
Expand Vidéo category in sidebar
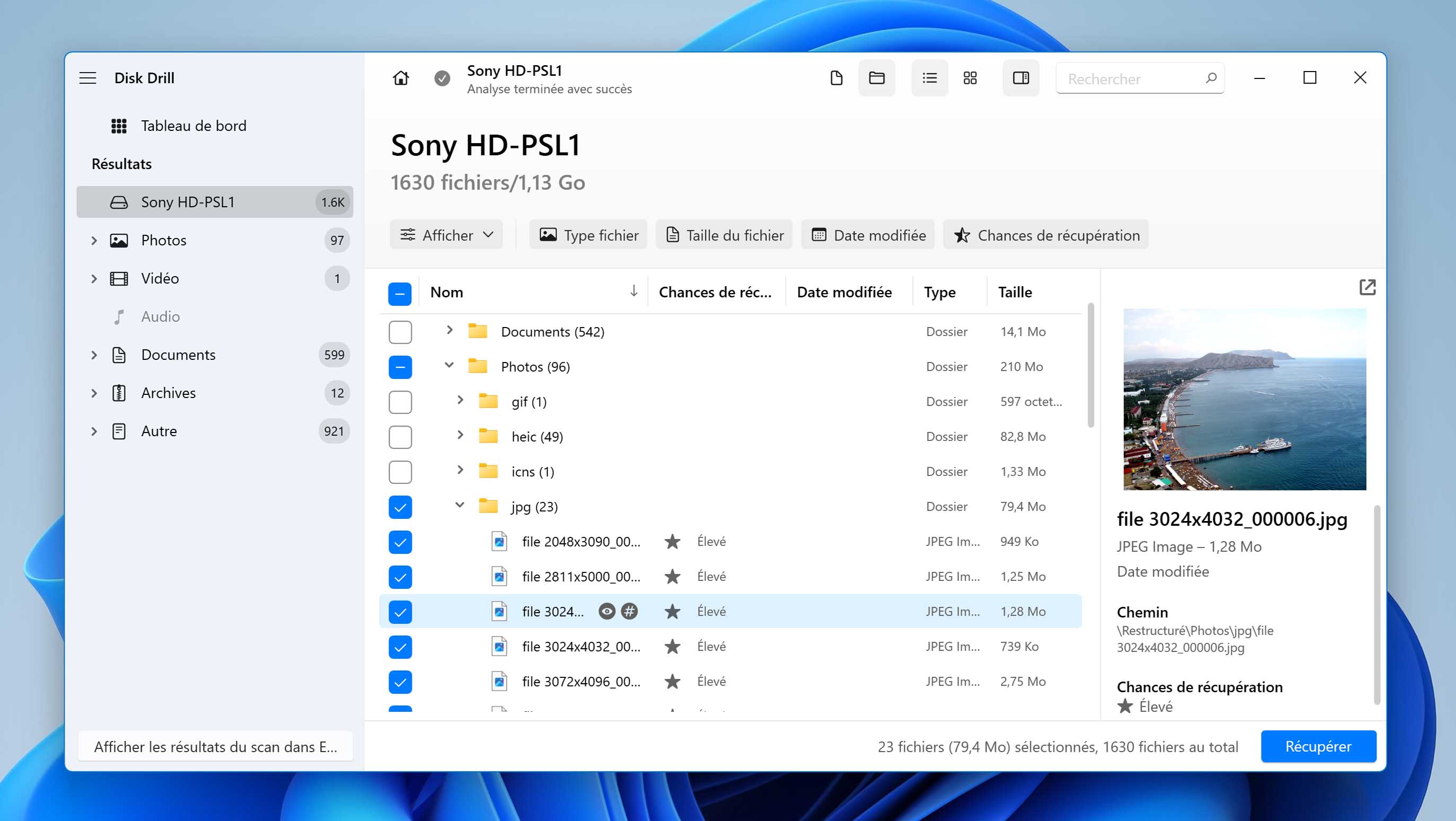coord(94,279)
